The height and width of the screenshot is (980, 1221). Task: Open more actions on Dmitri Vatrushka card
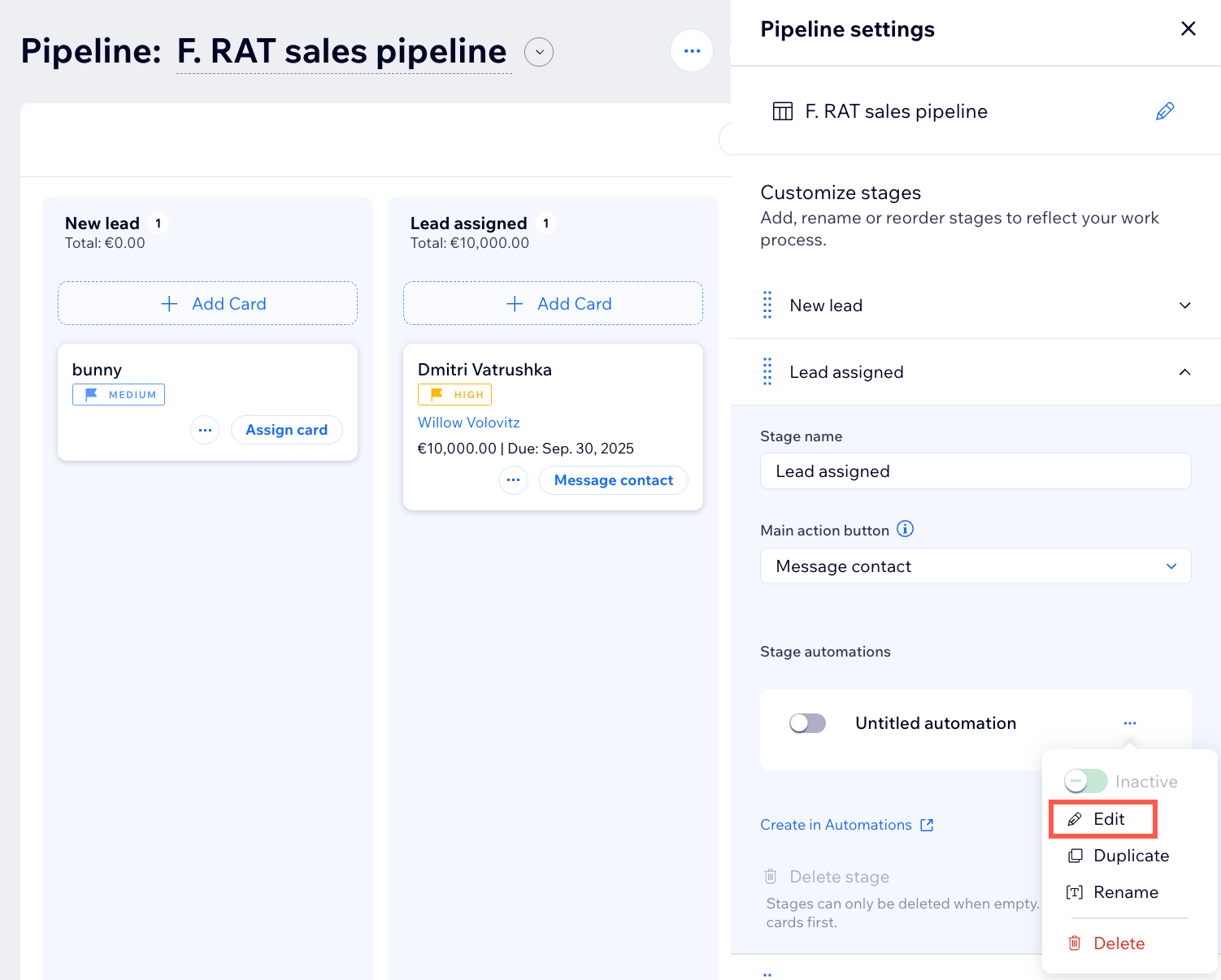coord(513,480)
